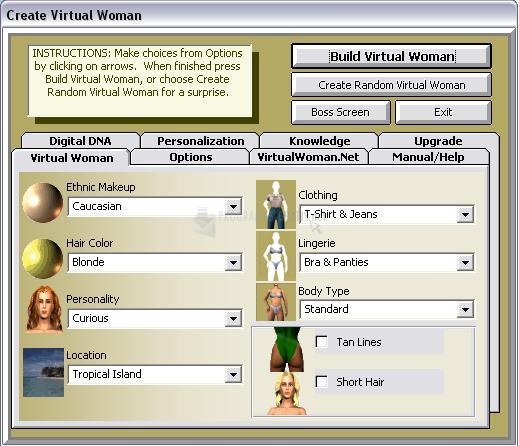Click the Boss Screen button
This screenshot has width=519, height=446.
tap(340, 112)
